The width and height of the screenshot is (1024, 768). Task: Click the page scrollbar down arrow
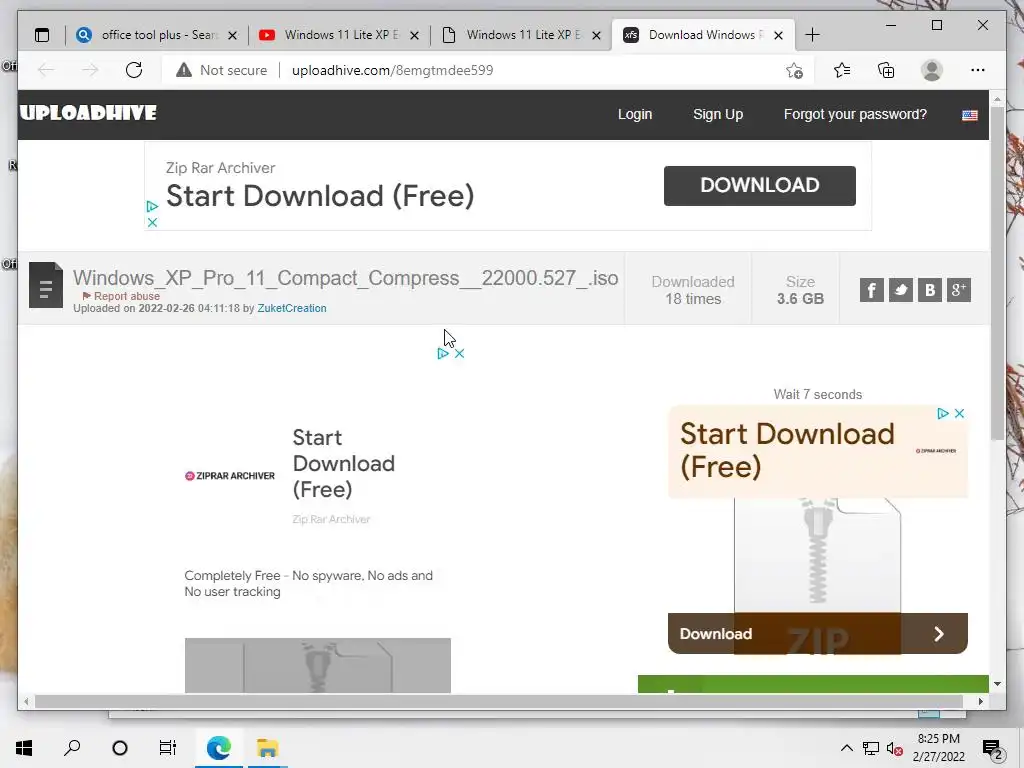click(x=997, y=684)
